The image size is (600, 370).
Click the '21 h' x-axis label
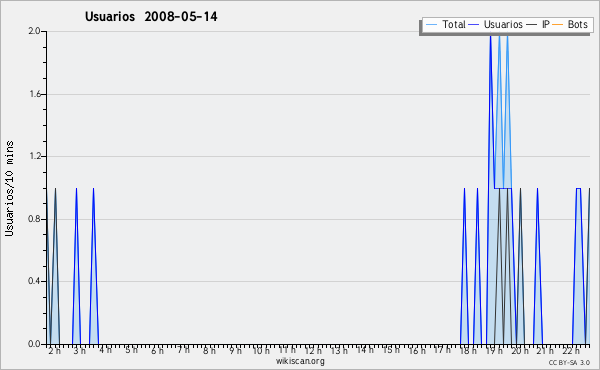pyautogui.click(x=545, y=351)
